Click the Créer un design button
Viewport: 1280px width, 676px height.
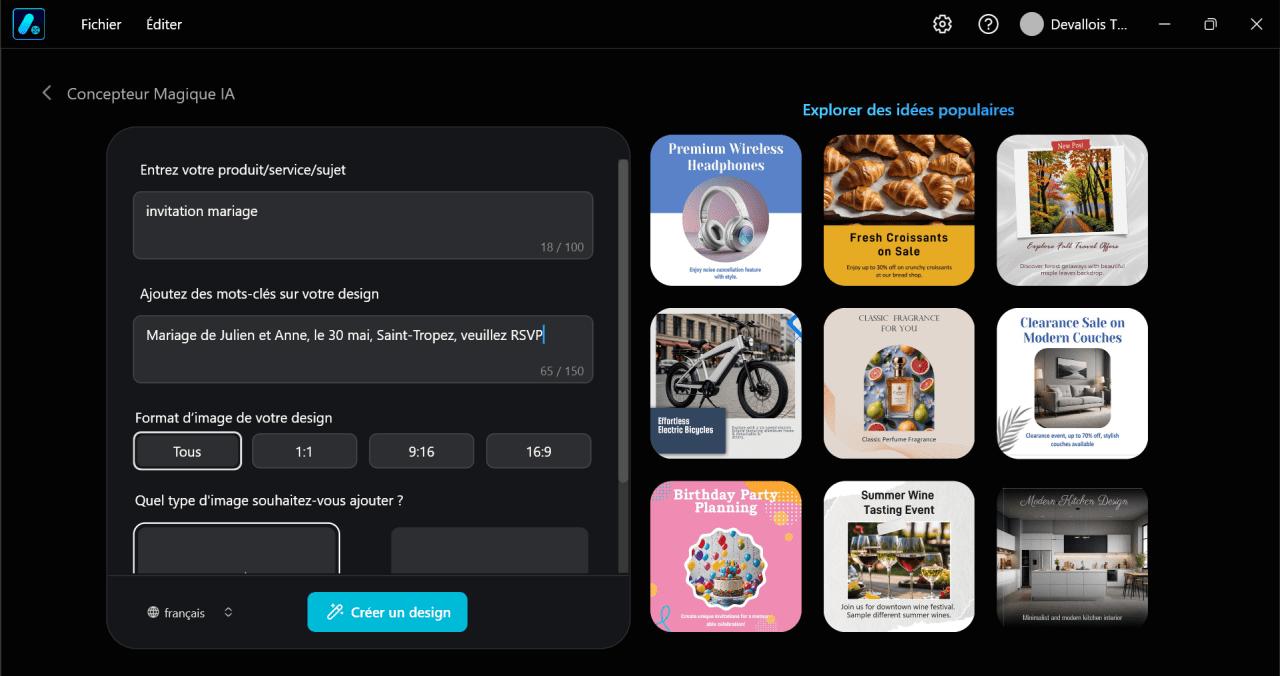pos(387,612)
